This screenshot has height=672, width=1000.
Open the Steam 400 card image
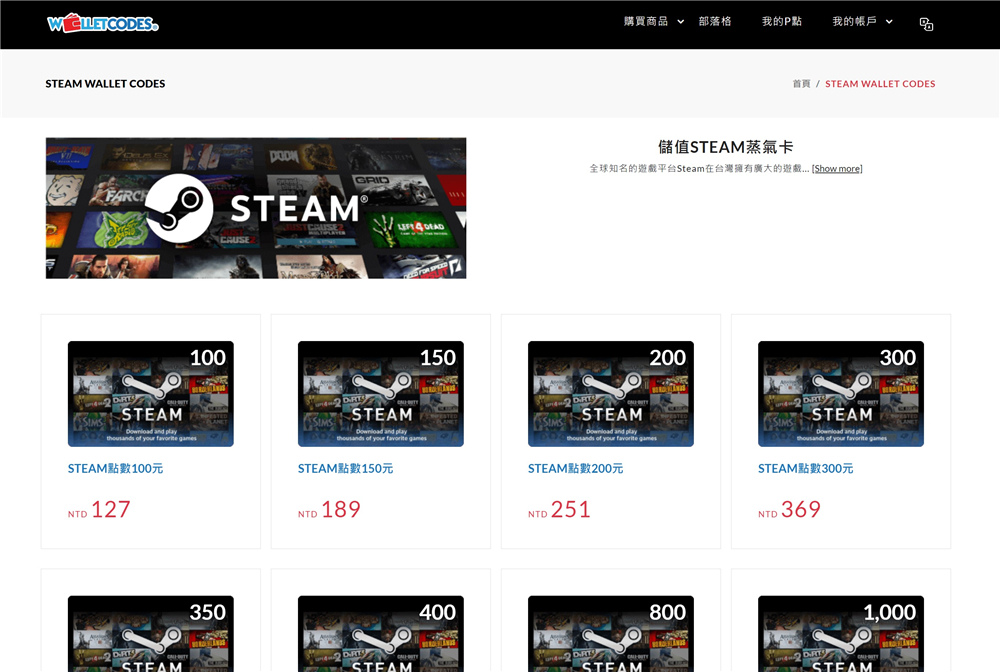[381, 634]
